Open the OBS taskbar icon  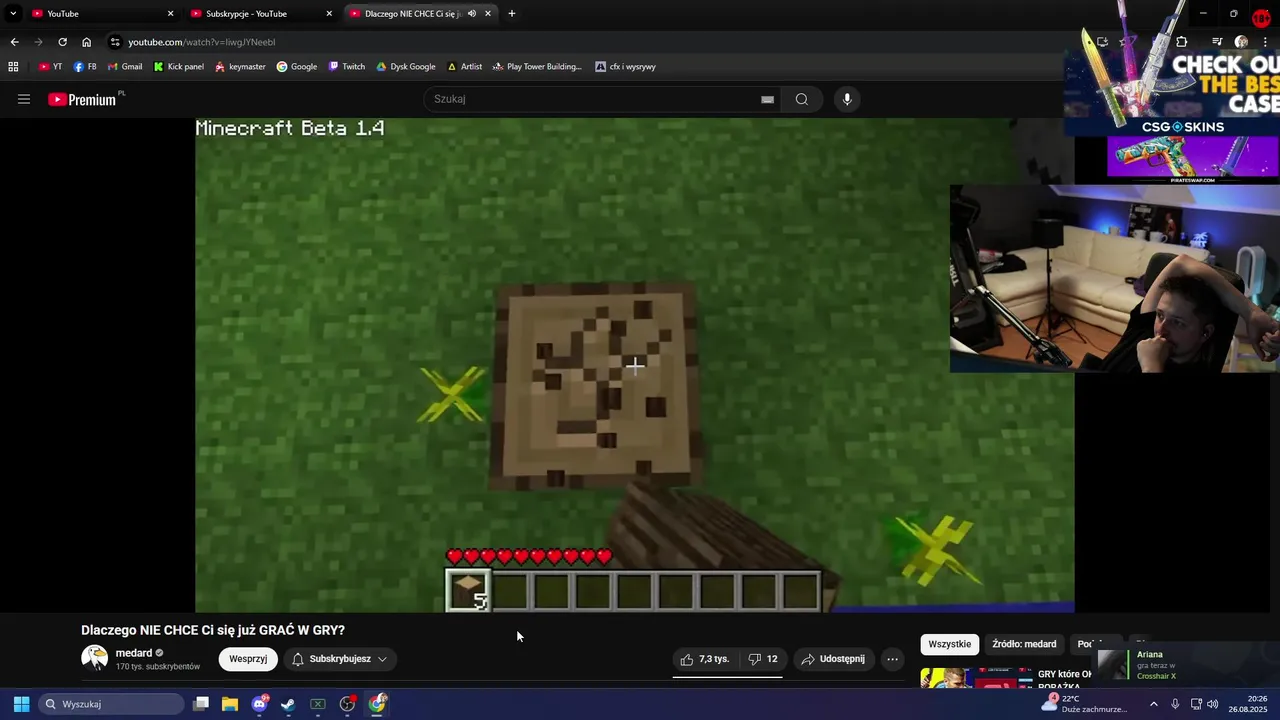pyautogui.click(x=347, y=704)
